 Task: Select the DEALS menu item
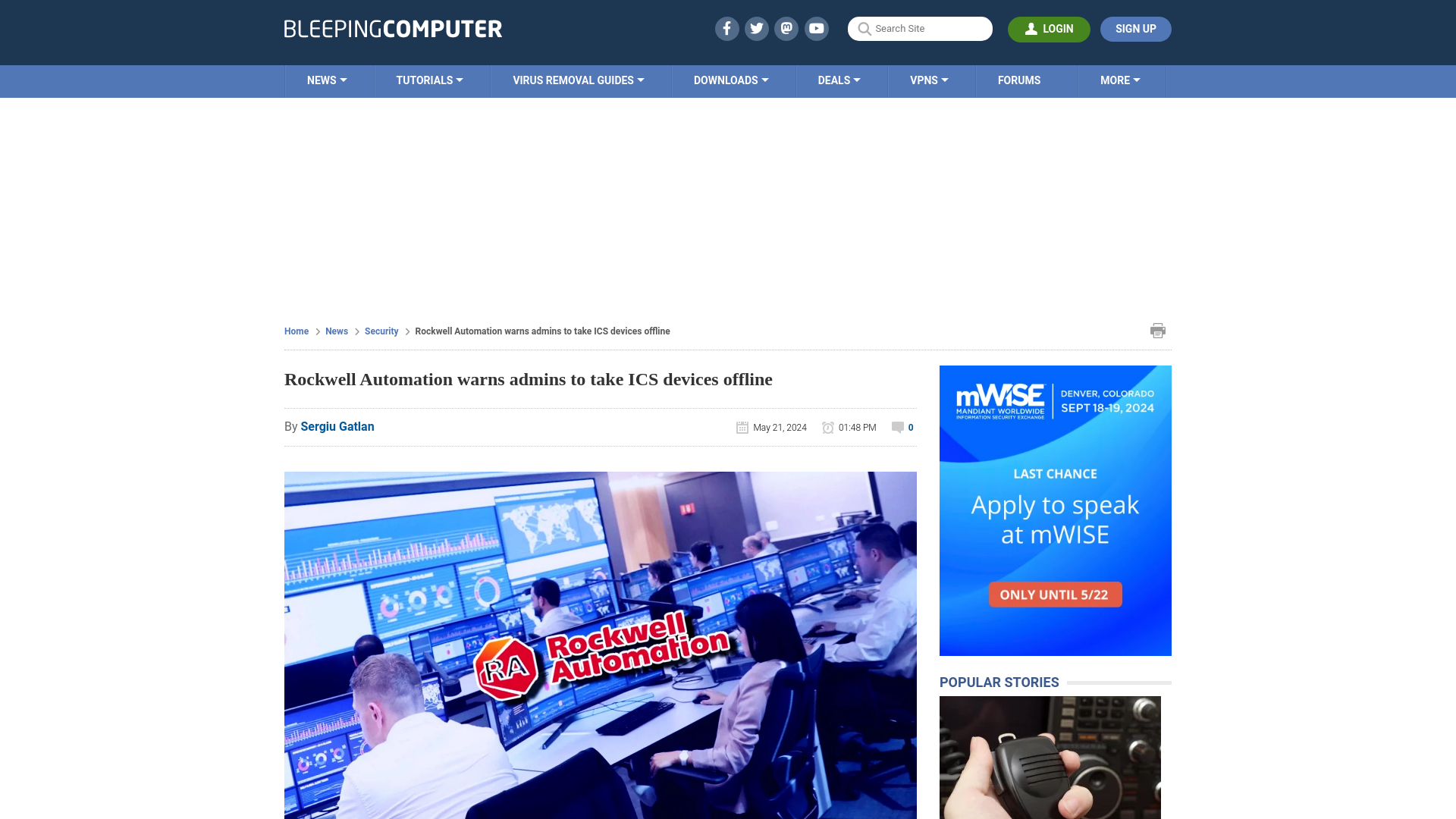click(839, 80)
